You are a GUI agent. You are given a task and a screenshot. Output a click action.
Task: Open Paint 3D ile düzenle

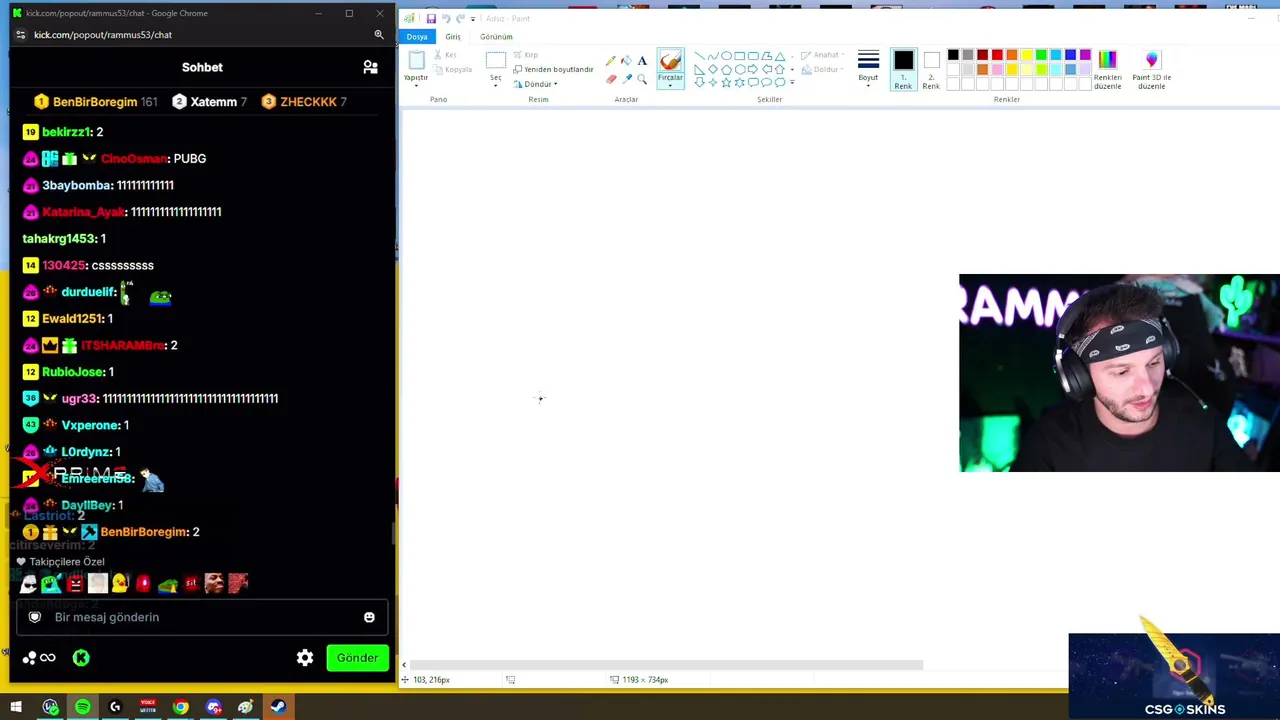pyautogui.click(x=1151, y=69)
